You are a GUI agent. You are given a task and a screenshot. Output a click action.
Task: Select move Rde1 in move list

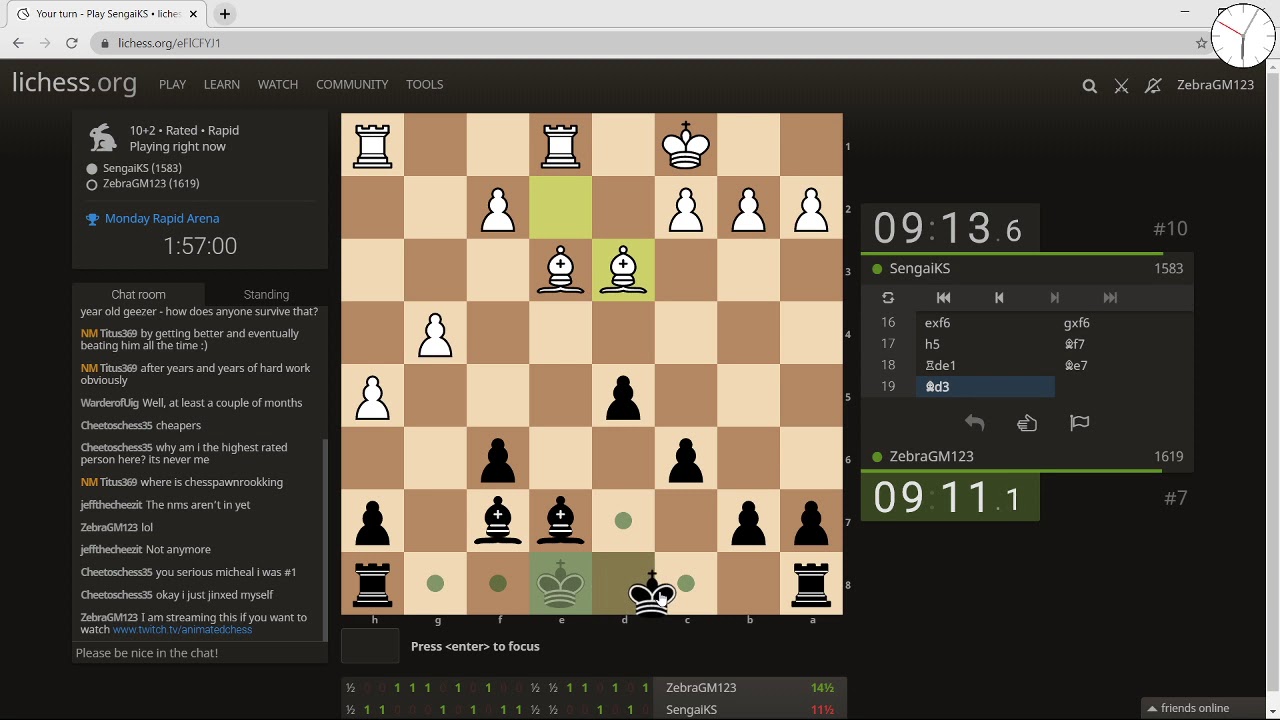pos(985,365)
